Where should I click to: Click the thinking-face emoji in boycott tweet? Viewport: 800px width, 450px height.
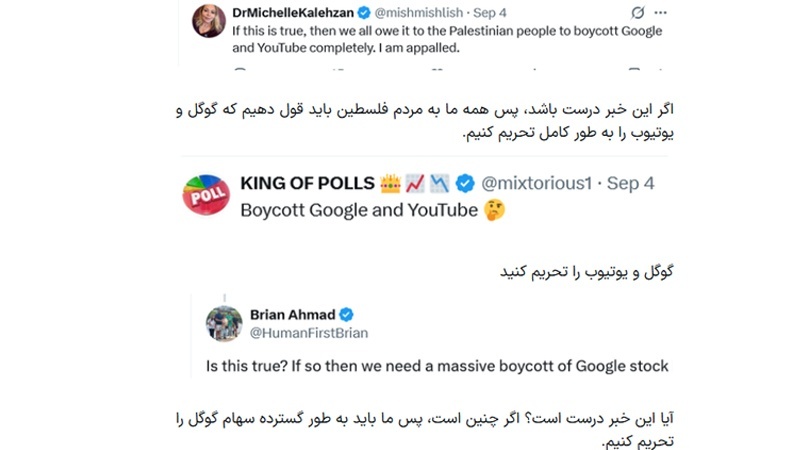tap(494, 210)
